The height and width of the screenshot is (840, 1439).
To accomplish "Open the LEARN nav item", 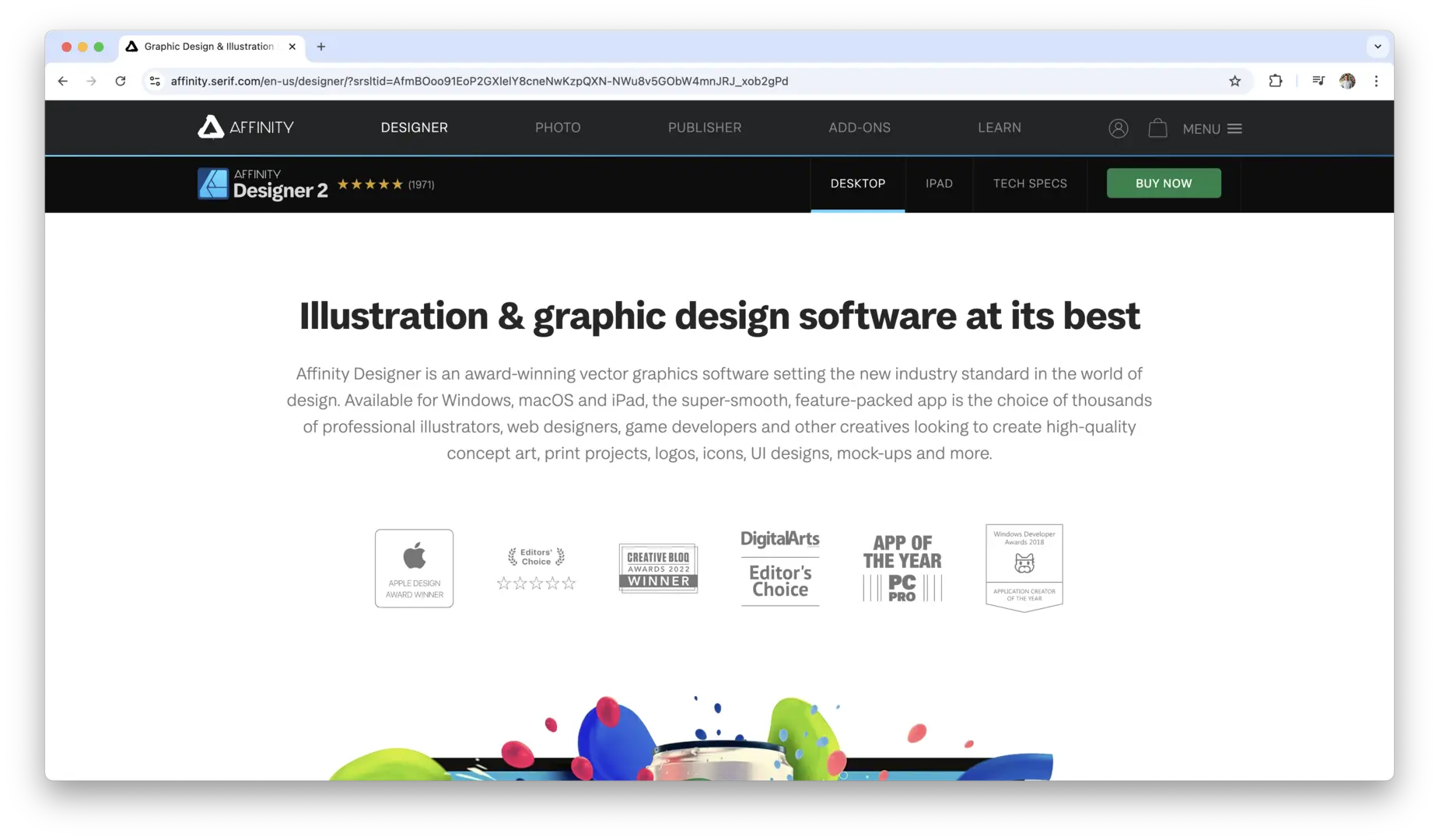I will pyautogui.click(x=1000, y=128).
